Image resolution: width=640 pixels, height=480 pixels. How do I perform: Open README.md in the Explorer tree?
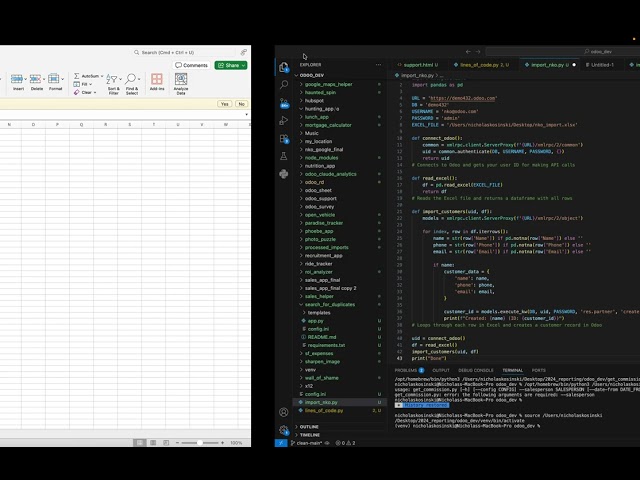coord(340,337)
